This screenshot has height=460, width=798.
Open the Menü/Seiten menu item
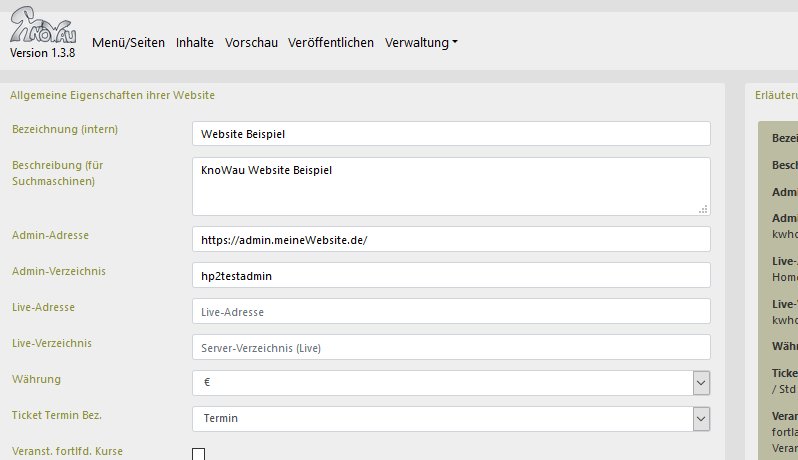click(x=128, y=43)
